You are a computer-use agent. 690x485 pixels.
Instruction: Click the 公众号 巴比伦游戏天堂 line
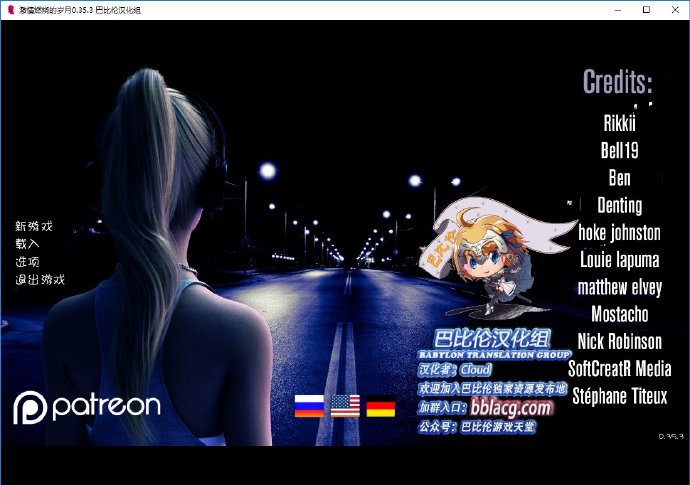pos(477,426)
